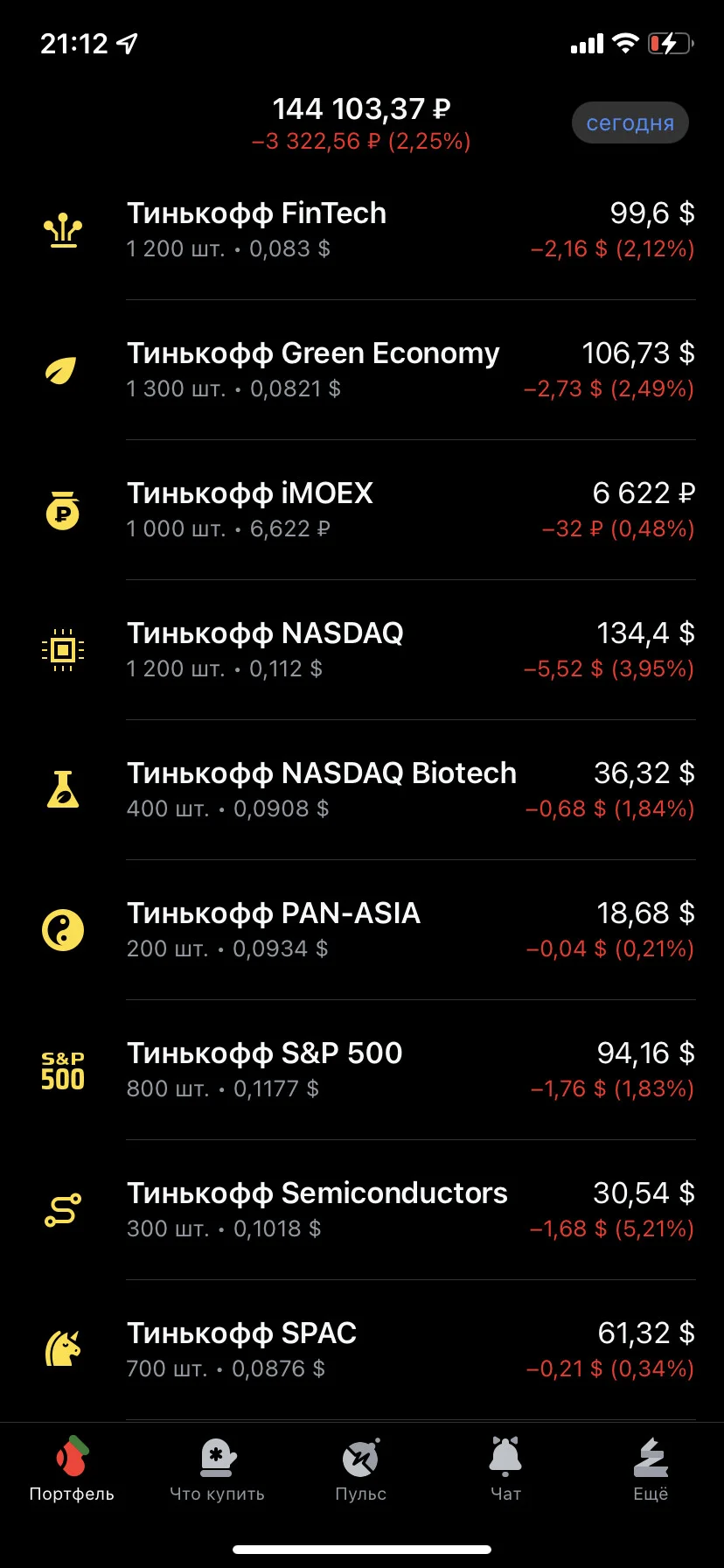Tap the Тинькофф SPAC 61,32 $ value
This screenshot has width=724, height=1568.
tap(646, 1333)
